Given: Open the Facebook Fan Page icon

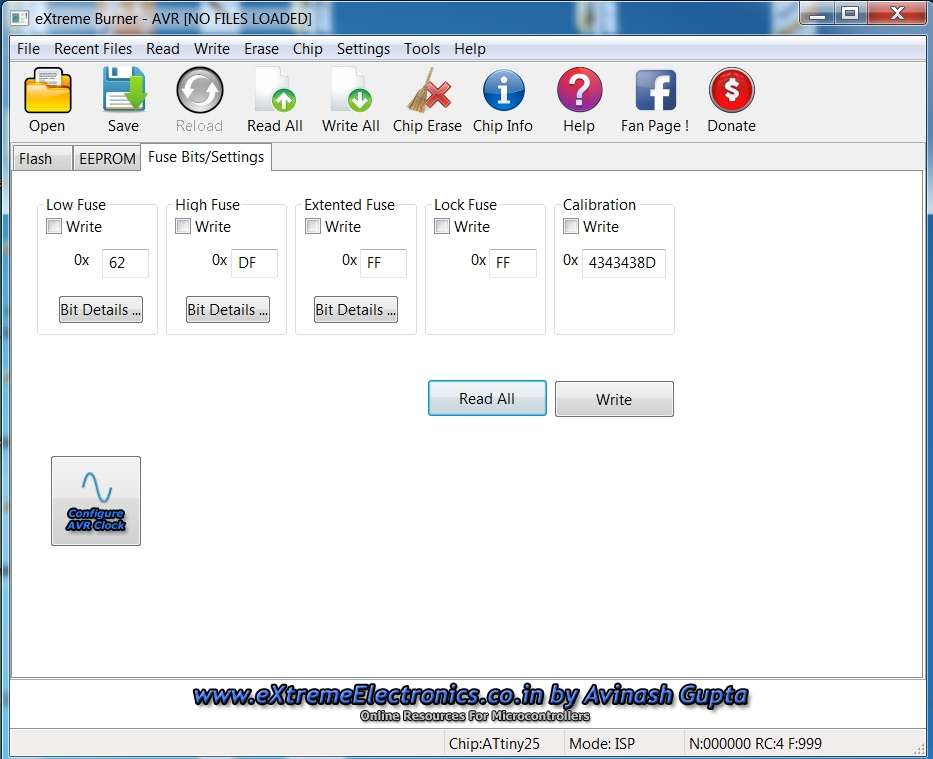Looking at the screenshot, I should [x=656, y=90].
